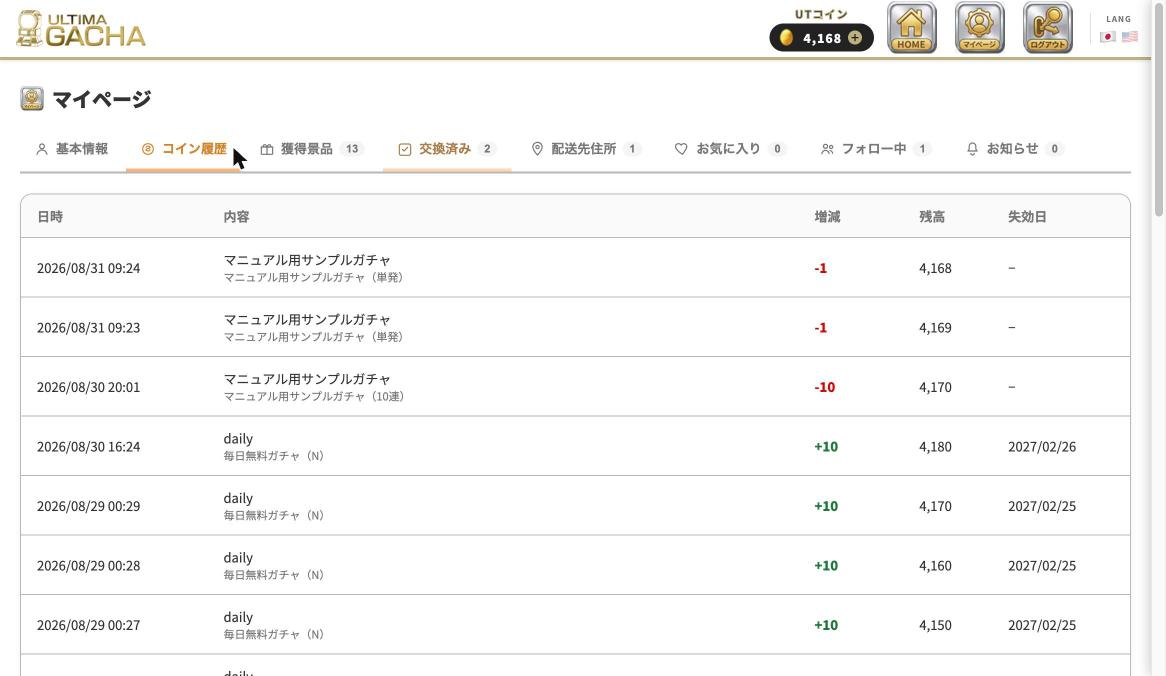Click the UTコイン balance 4,168

click(822, 38)
